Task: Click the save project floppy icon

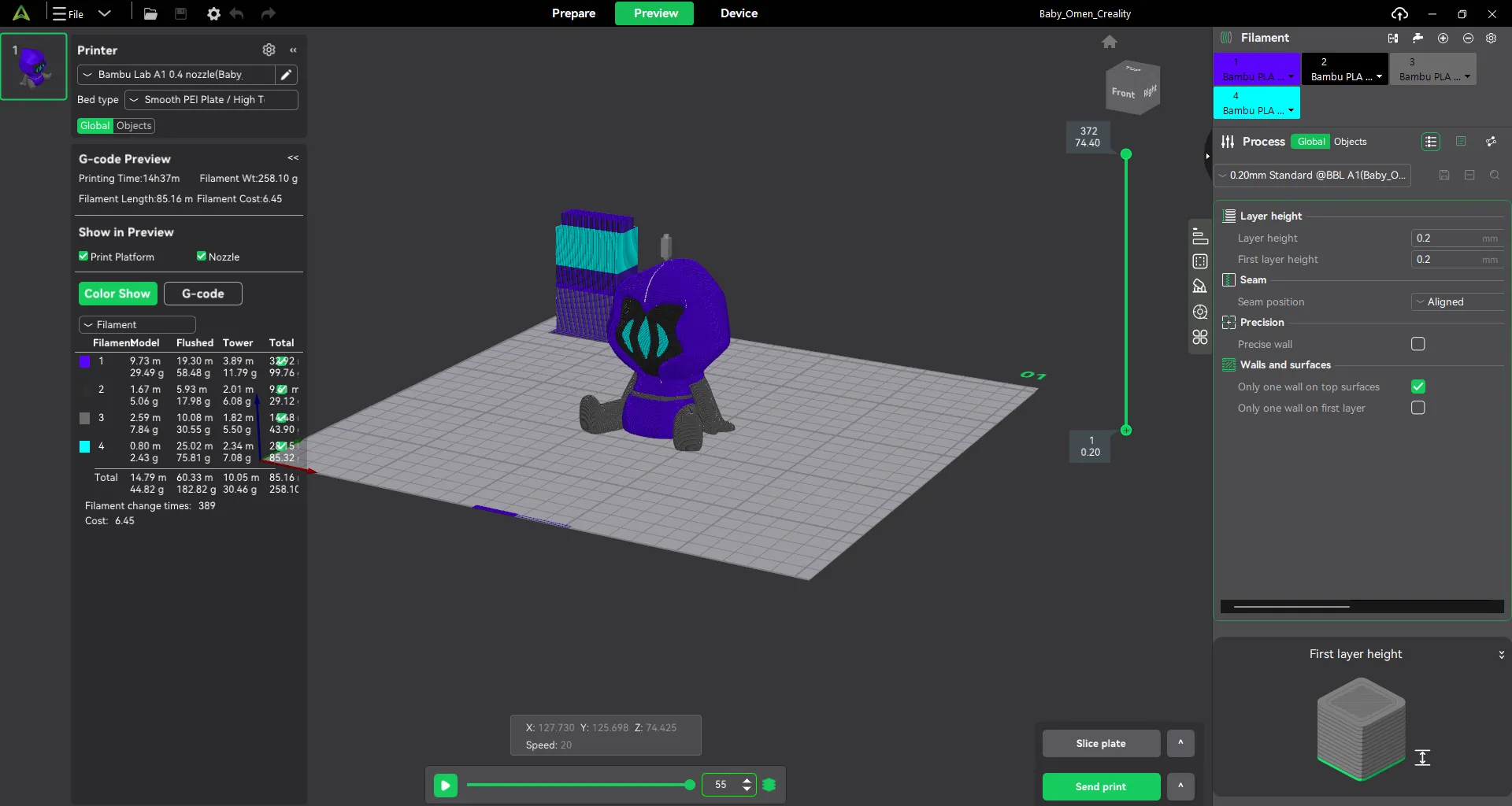Action: [180, 13]
